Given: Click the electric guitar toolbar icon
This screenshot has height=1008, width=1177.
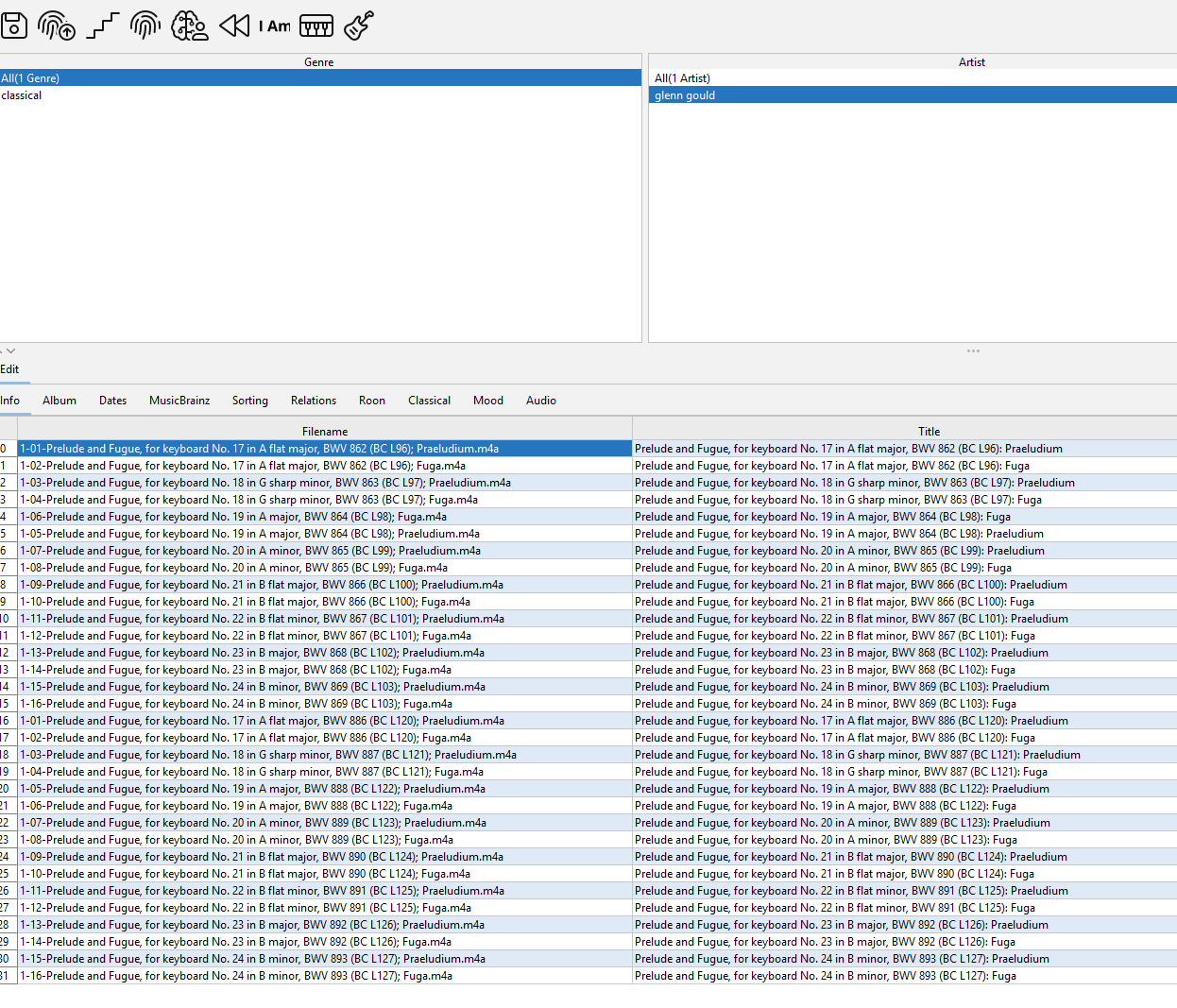Looking at the screenshot, I should (x=359, y=26).
